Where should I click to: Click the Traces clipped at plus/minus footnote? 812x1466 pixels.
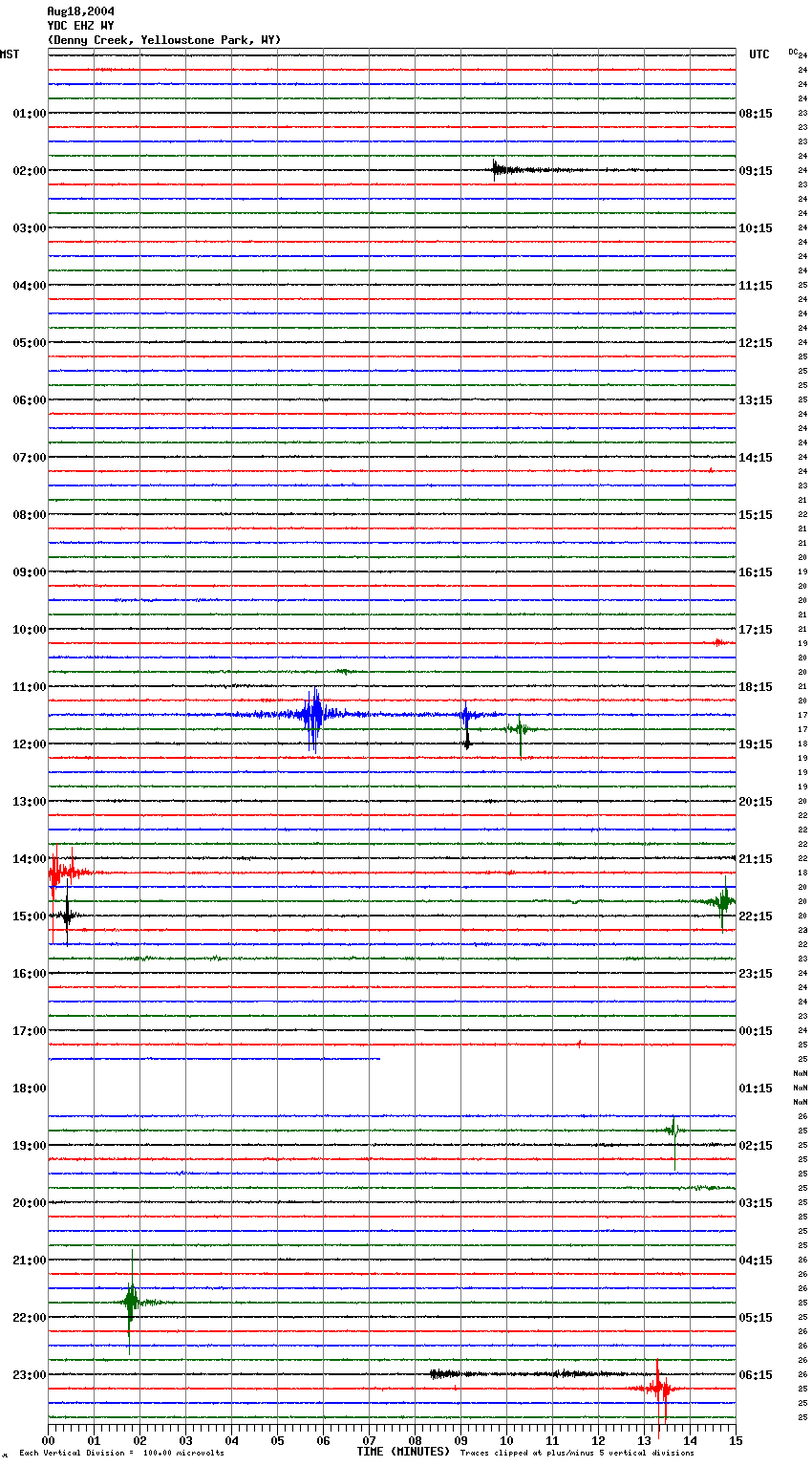click(577, 1454)
